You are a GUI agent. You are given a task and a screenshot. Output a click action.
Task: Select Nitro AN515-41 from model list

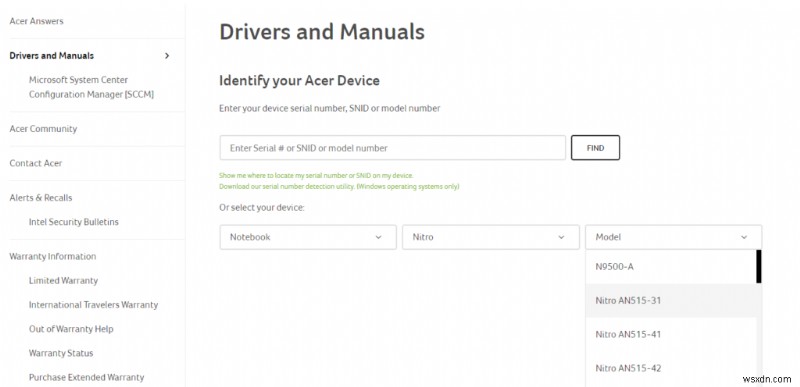click(670, 334)
